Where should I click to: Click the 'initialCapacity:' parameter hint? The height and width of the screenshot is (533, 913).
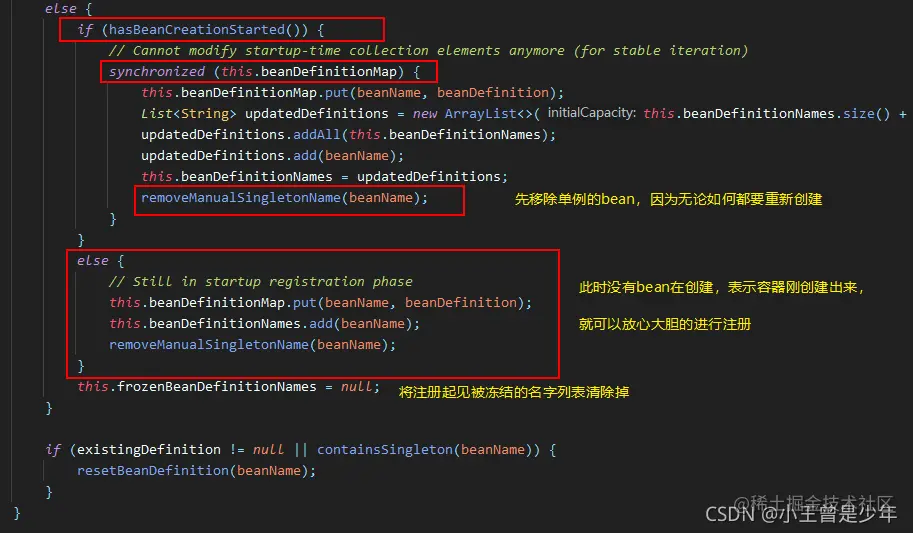[592, 112]
